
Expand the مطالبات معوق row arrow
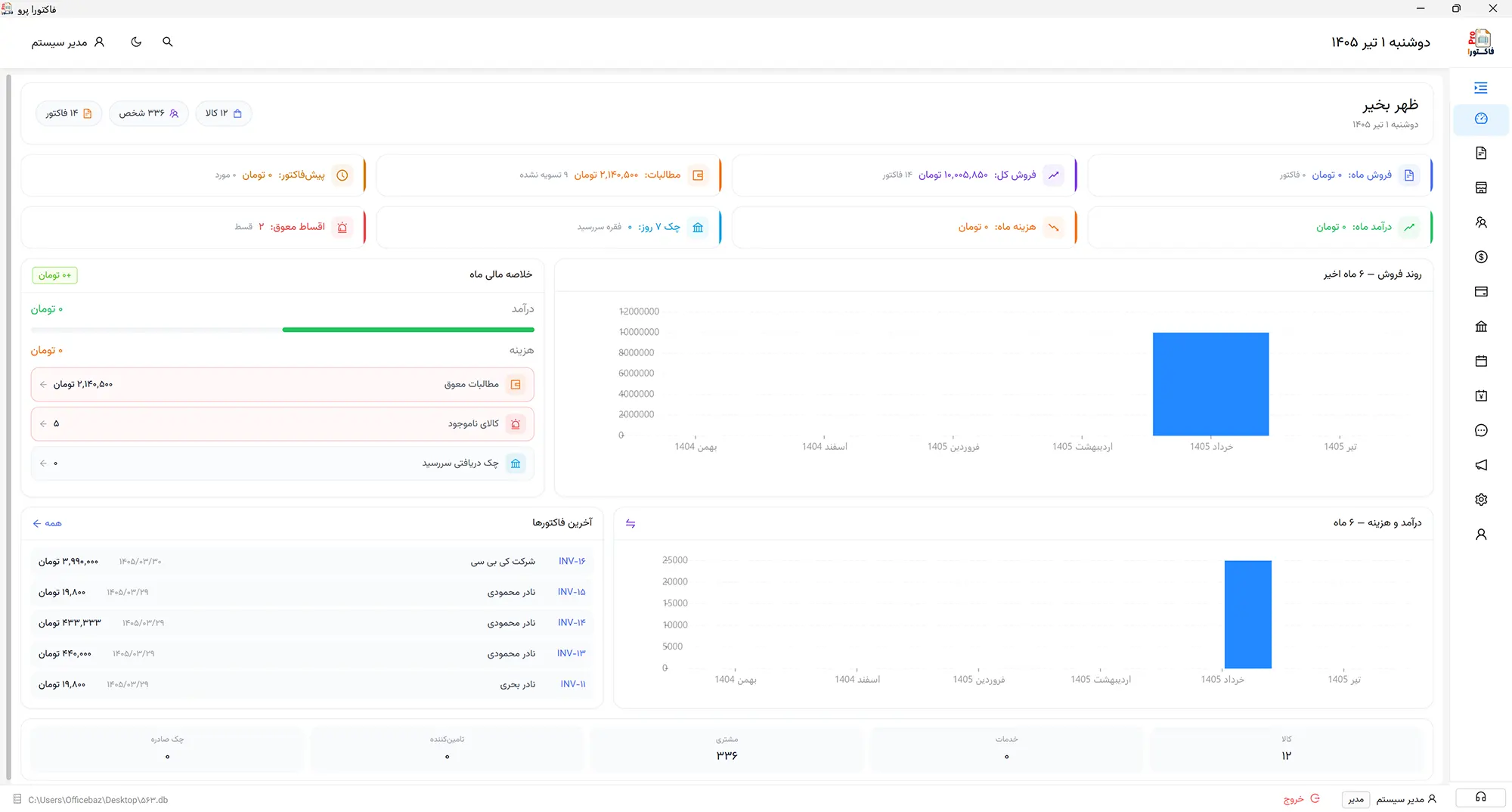283,384
